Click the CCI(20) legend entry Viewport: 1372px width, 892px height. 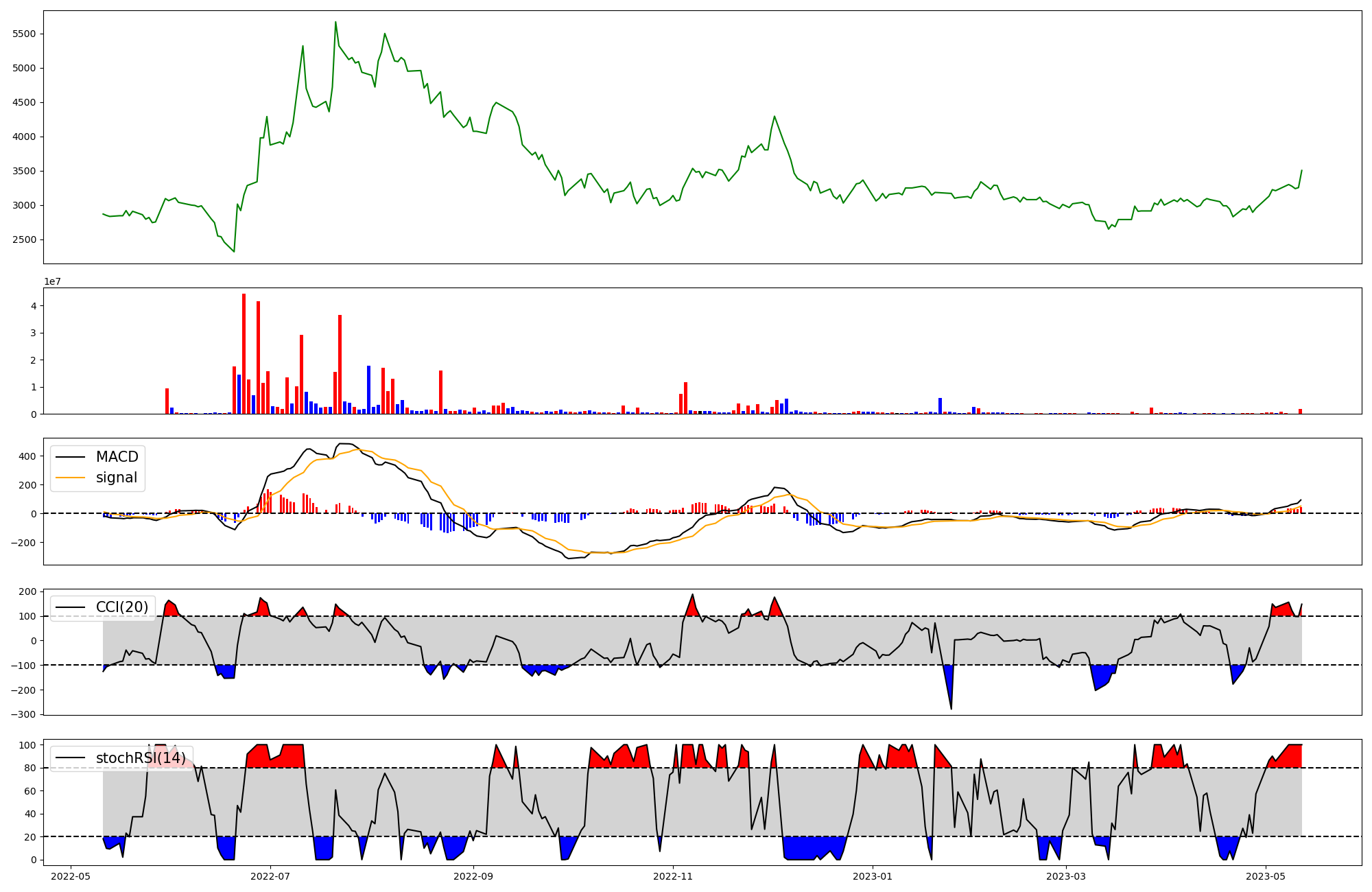click(121, 607)
